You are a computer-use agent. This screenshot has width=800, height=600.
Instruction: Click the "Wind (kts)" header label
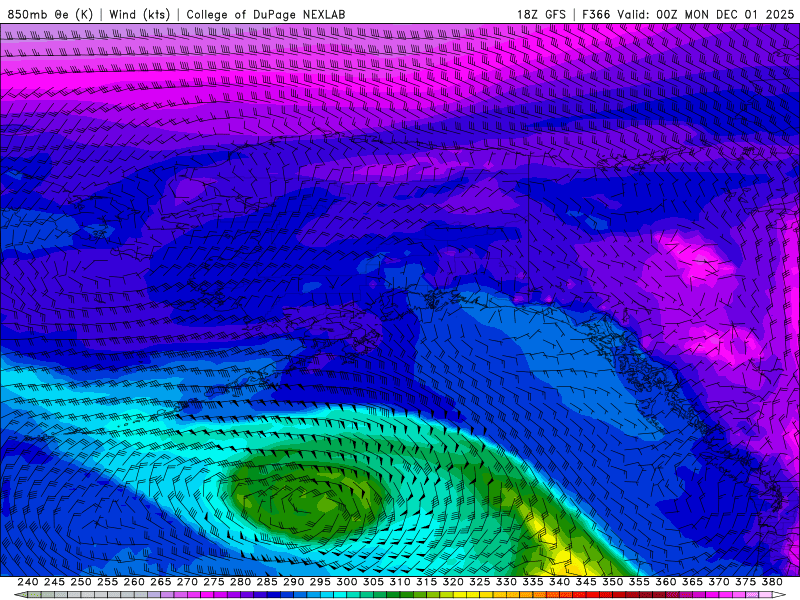click(139, 14)
